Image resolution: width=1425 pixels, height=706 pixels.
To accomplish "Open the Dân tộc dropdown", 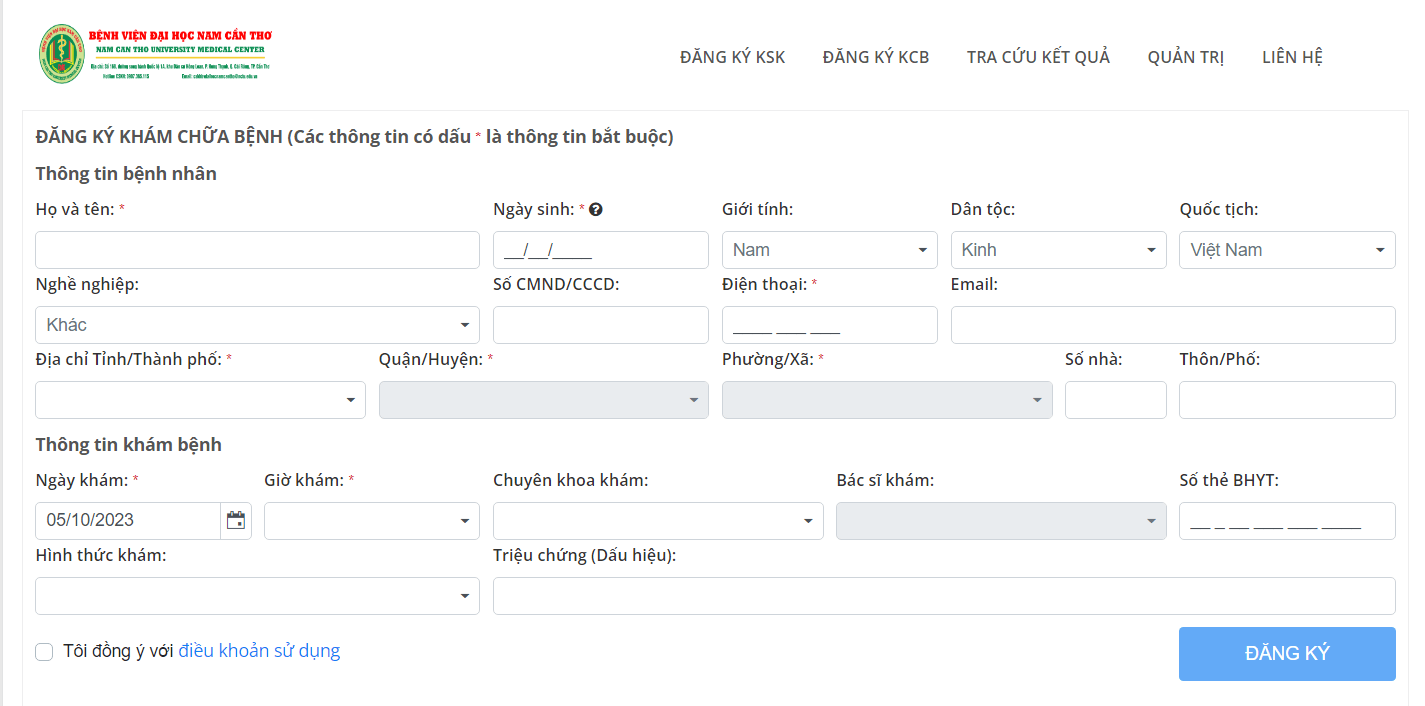I will 1058,250.
